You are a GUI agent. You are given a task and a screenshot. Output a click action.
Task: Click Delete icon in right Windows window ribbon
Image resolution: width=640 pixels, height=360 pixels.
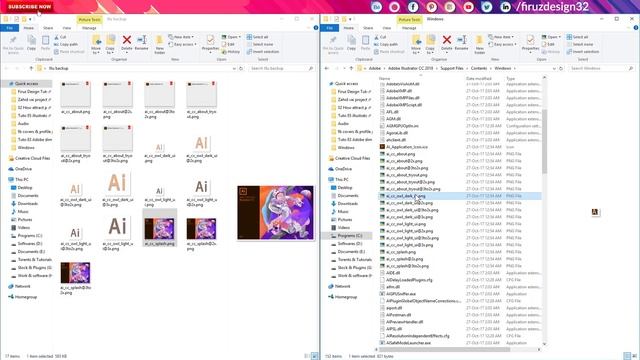click(x=447, y=42)
